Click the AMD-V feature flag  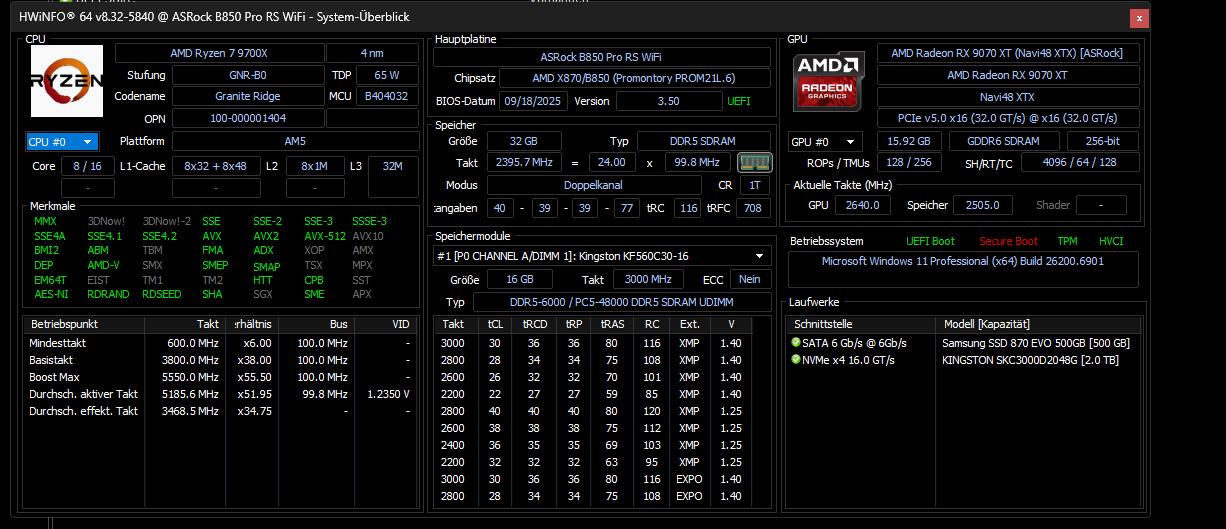[x=104, y=265]
